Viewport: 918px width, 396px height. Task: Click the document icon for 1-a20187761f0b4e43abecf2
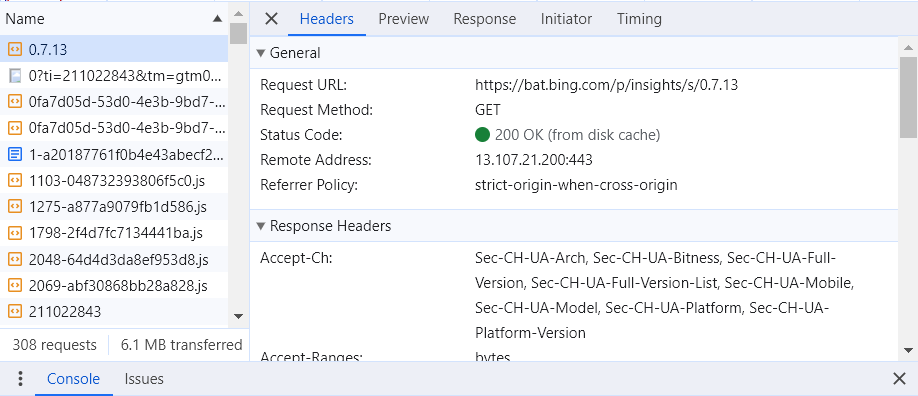[x=15, y=155]
